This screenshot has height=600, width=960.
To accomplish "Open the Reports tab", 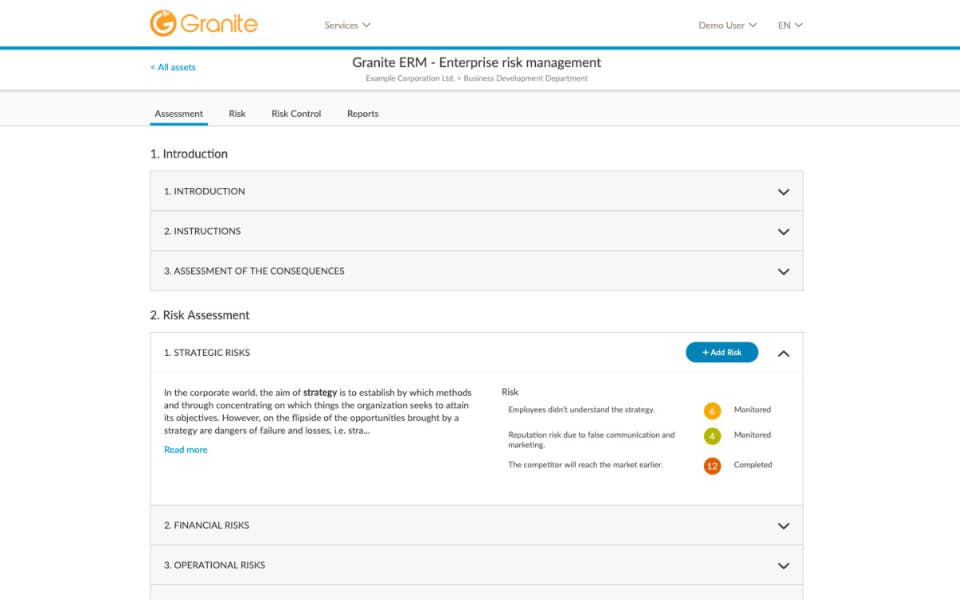I will 362,114.
